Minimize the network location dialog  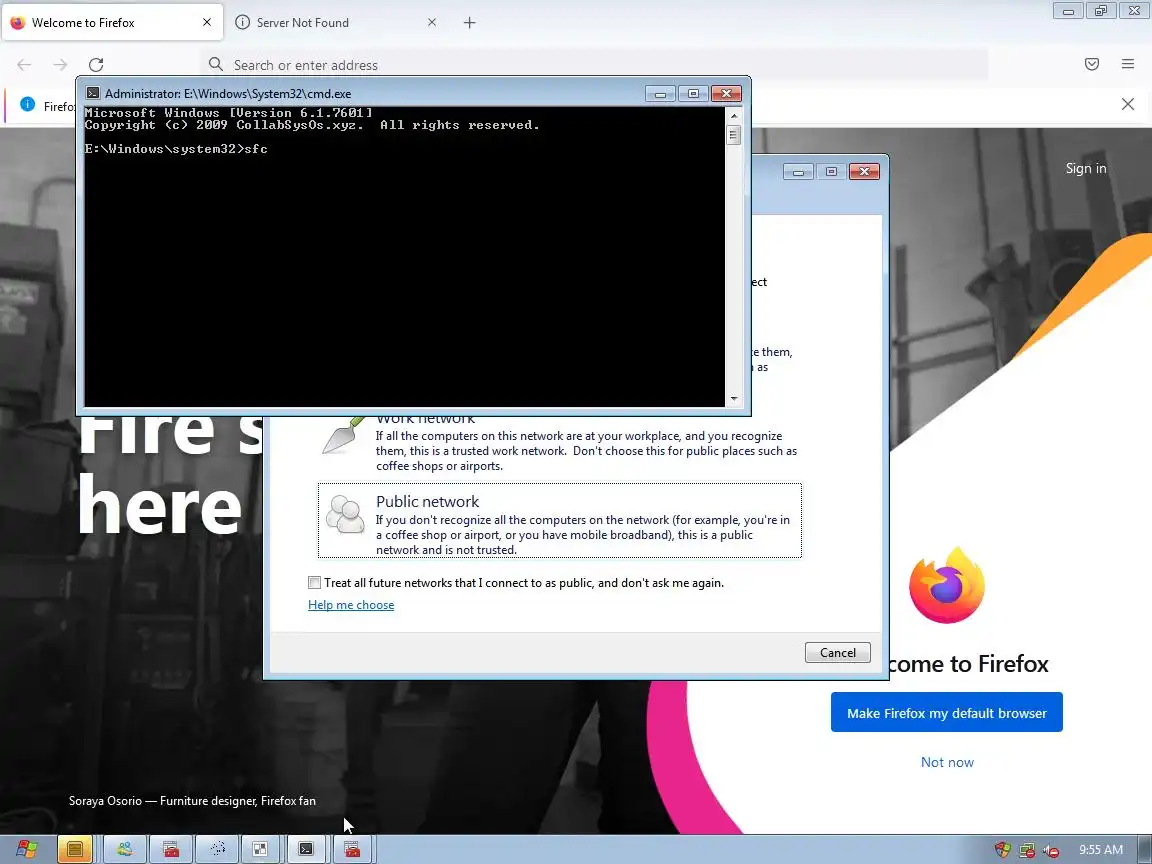coord(799,171)
